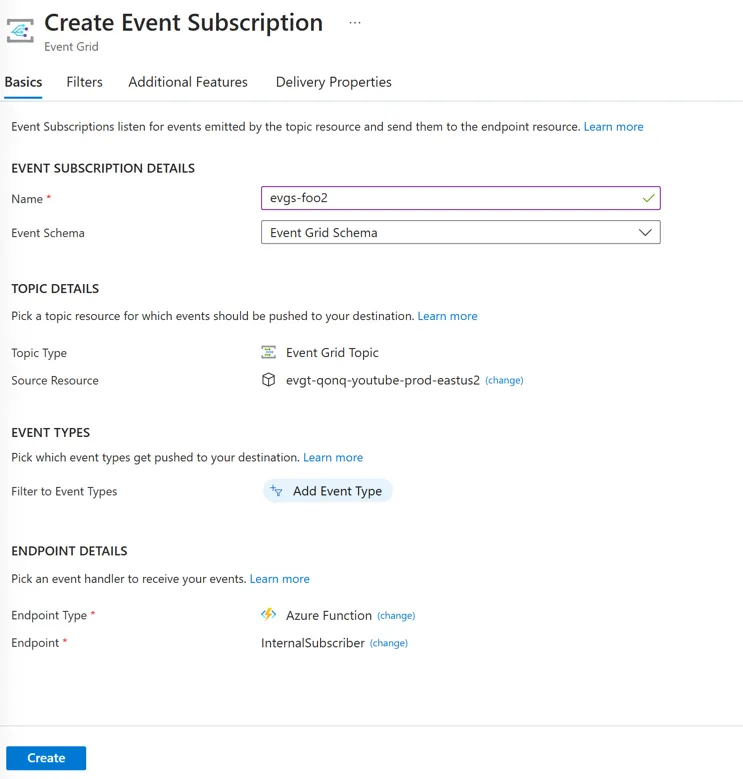
Task: Click the EVENT TYPES heading
Action: point(51,433)
